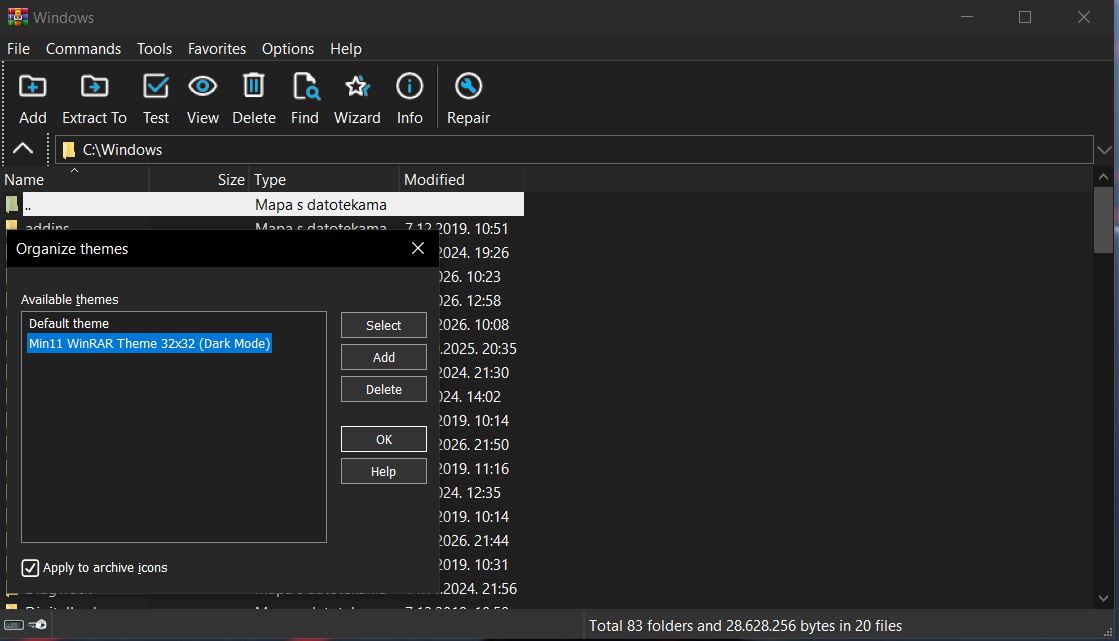Open the Find tool

point(305,86)
